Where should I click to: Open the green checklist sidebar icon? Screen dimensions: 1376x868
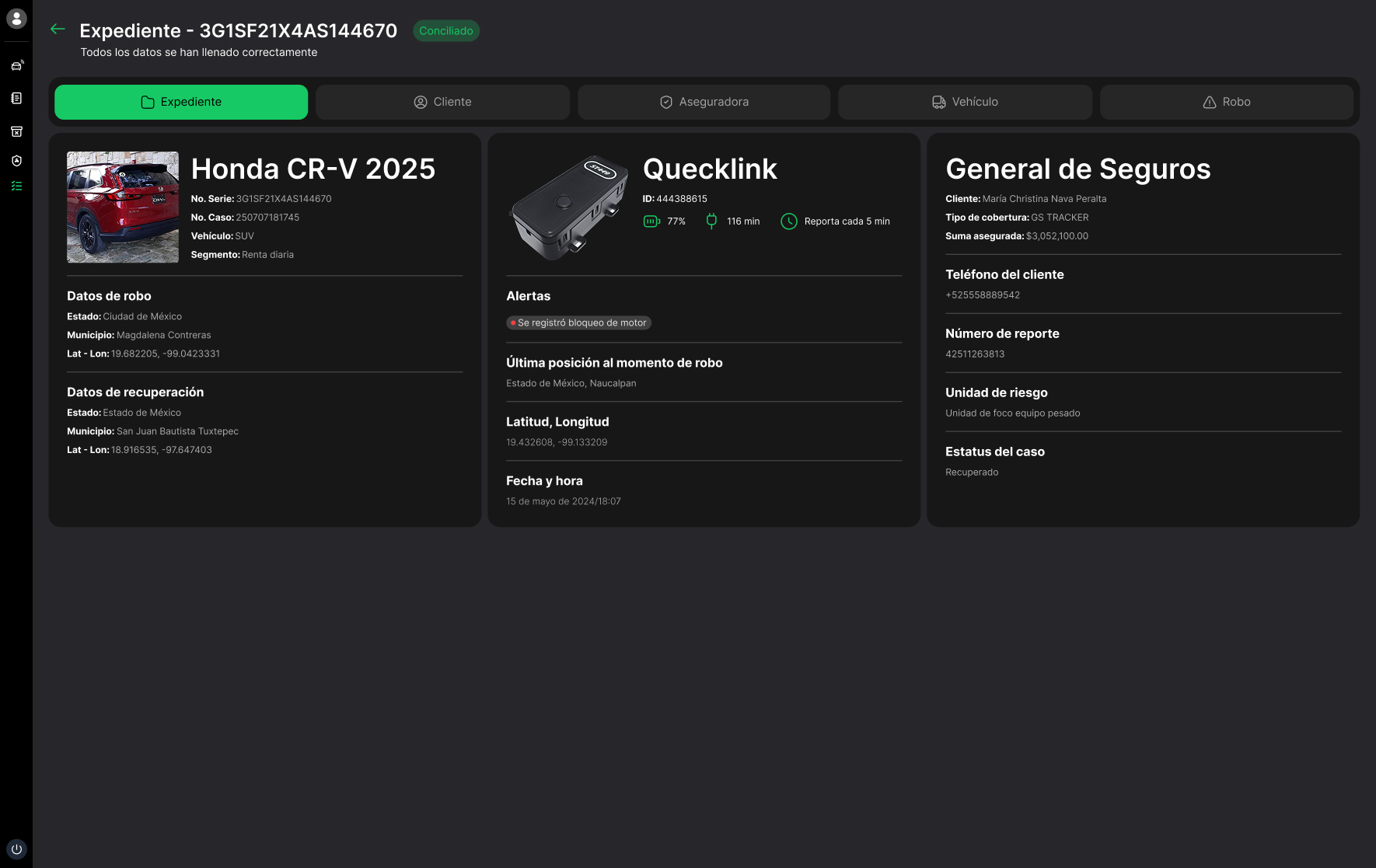(x=16, y=186)
